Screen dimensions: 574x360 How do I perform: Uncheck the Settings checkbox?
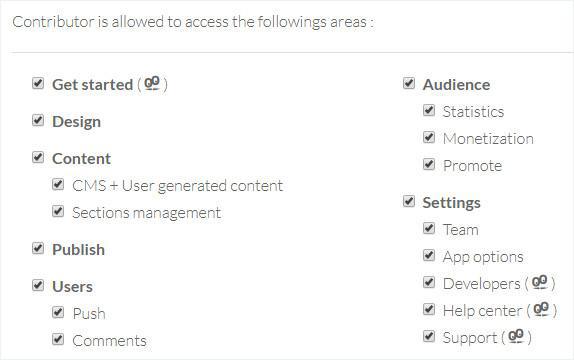(x=409, y=201)
